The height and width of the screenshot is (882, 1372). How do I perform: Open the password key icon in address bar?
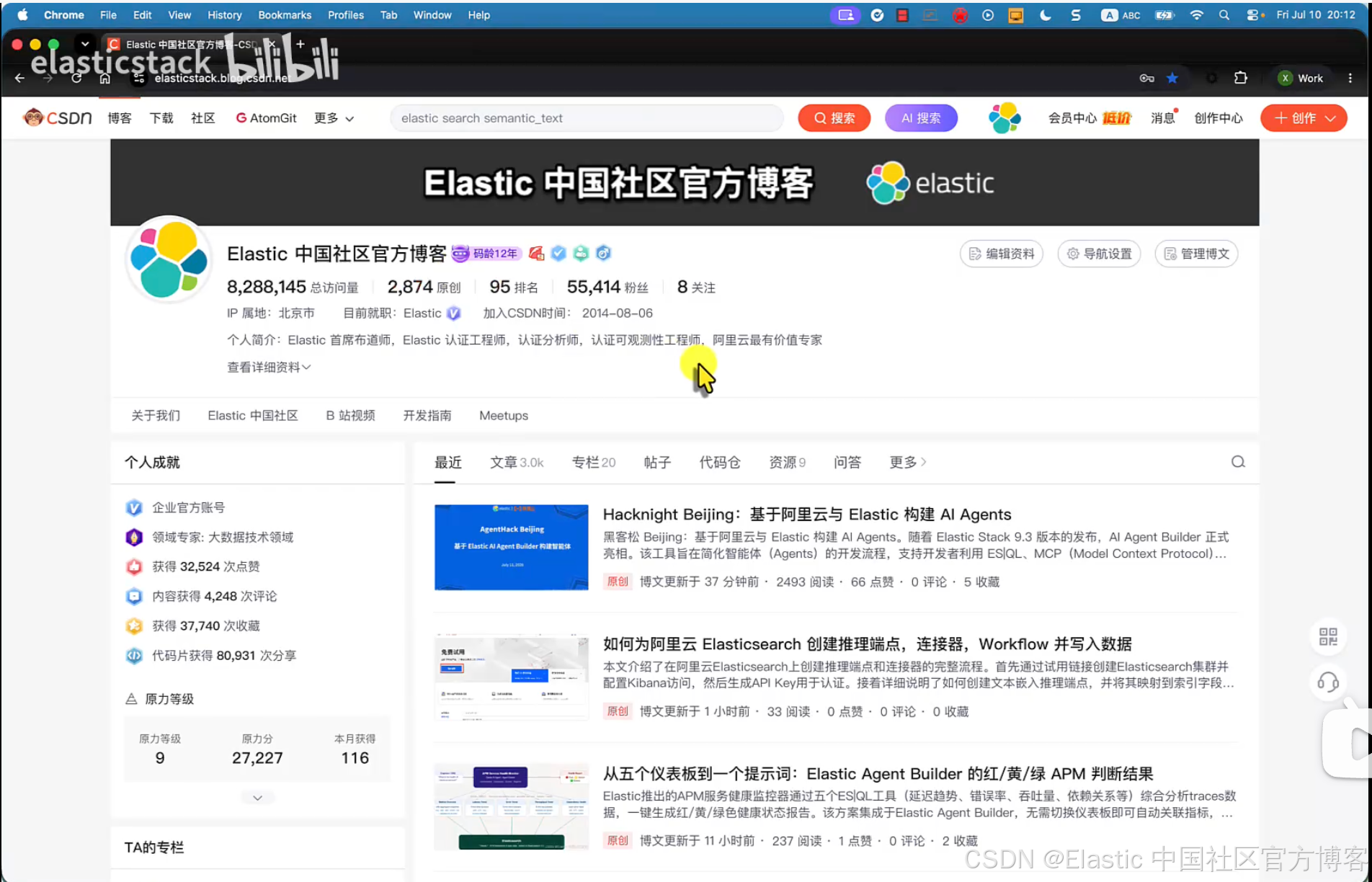tap(1146, 78)
